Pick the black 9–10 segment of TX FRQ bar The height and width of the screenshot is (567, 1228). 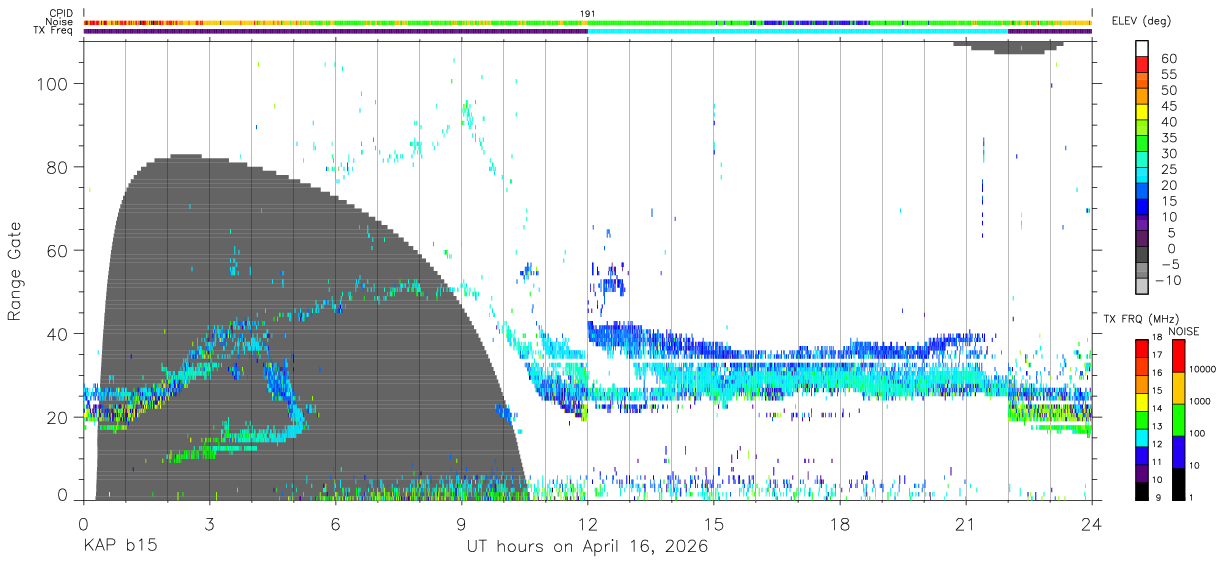tap(1142, 489)
